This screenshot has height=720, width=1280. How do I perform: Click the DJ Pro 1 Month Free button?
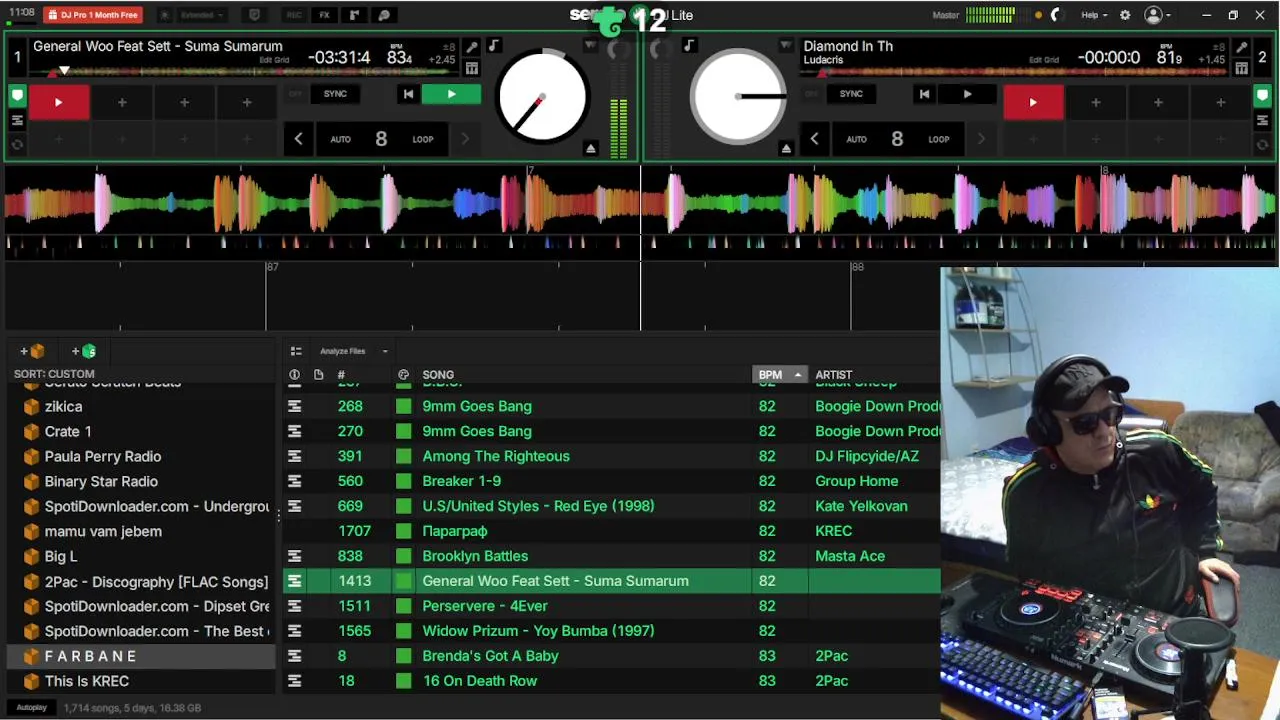coord(93,15)
